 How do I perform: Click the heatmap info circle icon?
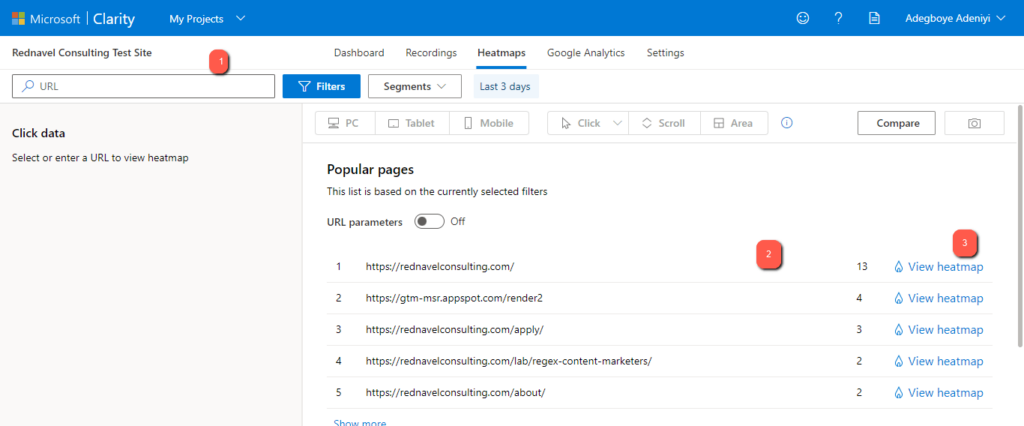pos(787,123)
